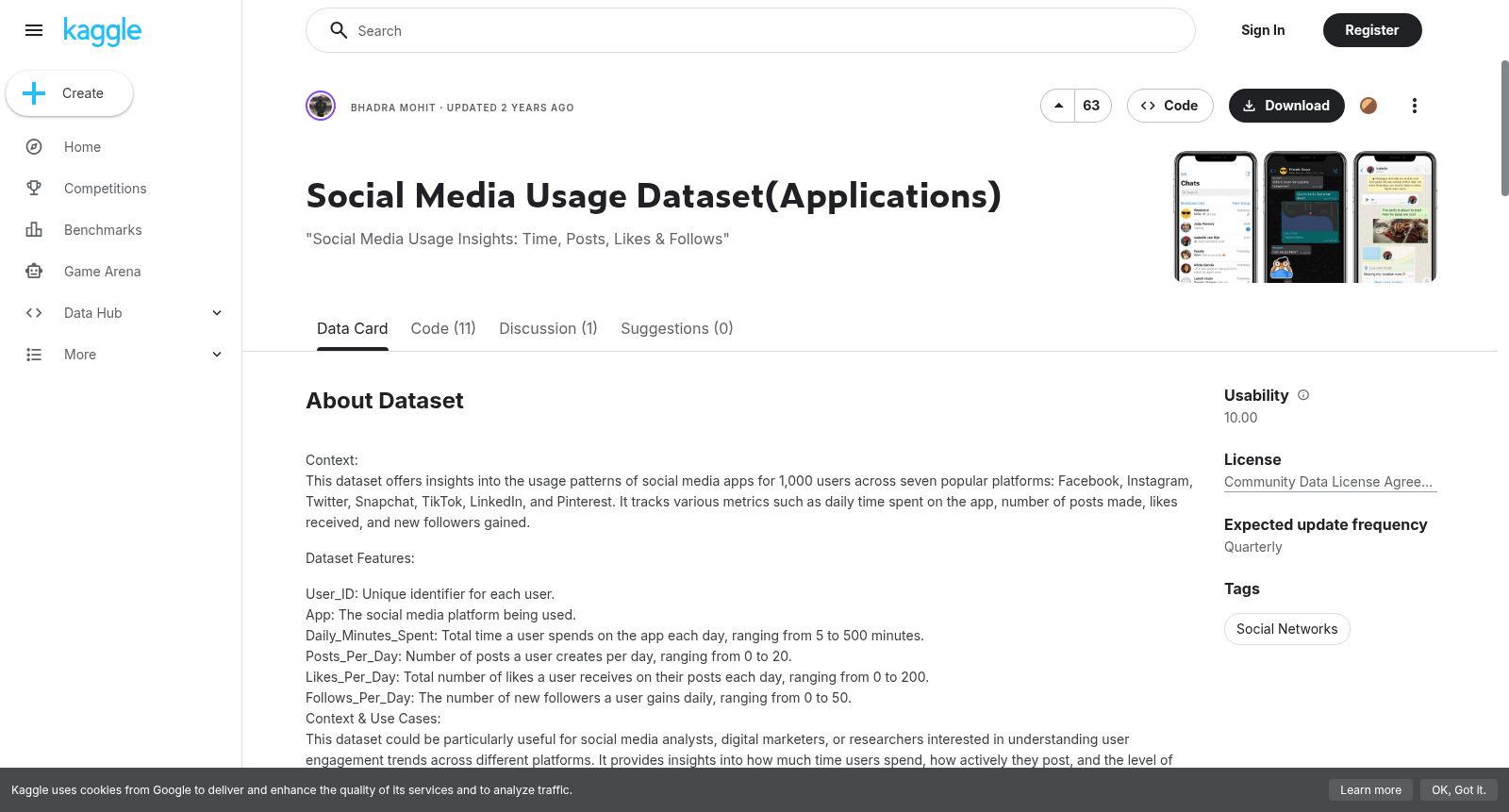Select the Social Networks tag
Image resolution: width=1509 pixels, height=812 pixels.
[1287, 629]
